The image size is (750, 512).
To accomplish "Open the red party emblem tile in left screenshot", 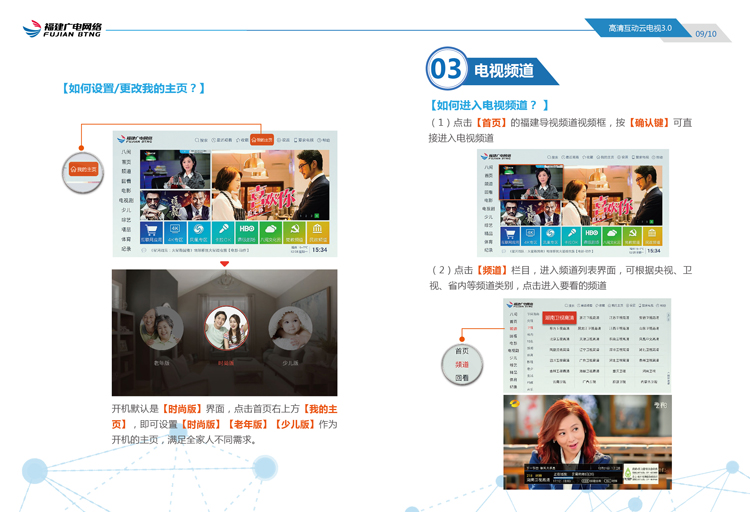I will click(294, 232).
